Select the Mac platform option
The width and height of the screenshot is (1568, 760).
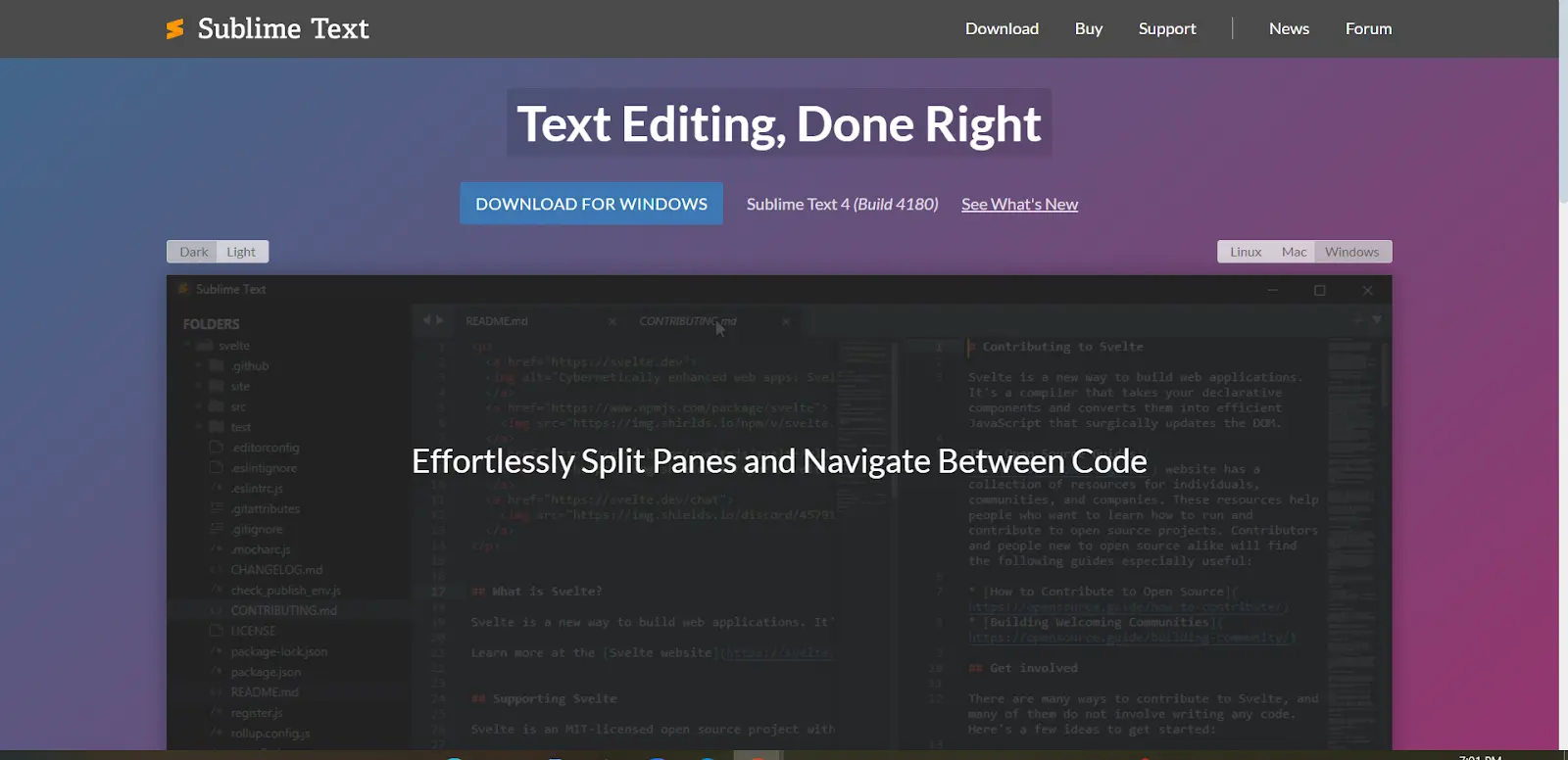(1294, 252)
